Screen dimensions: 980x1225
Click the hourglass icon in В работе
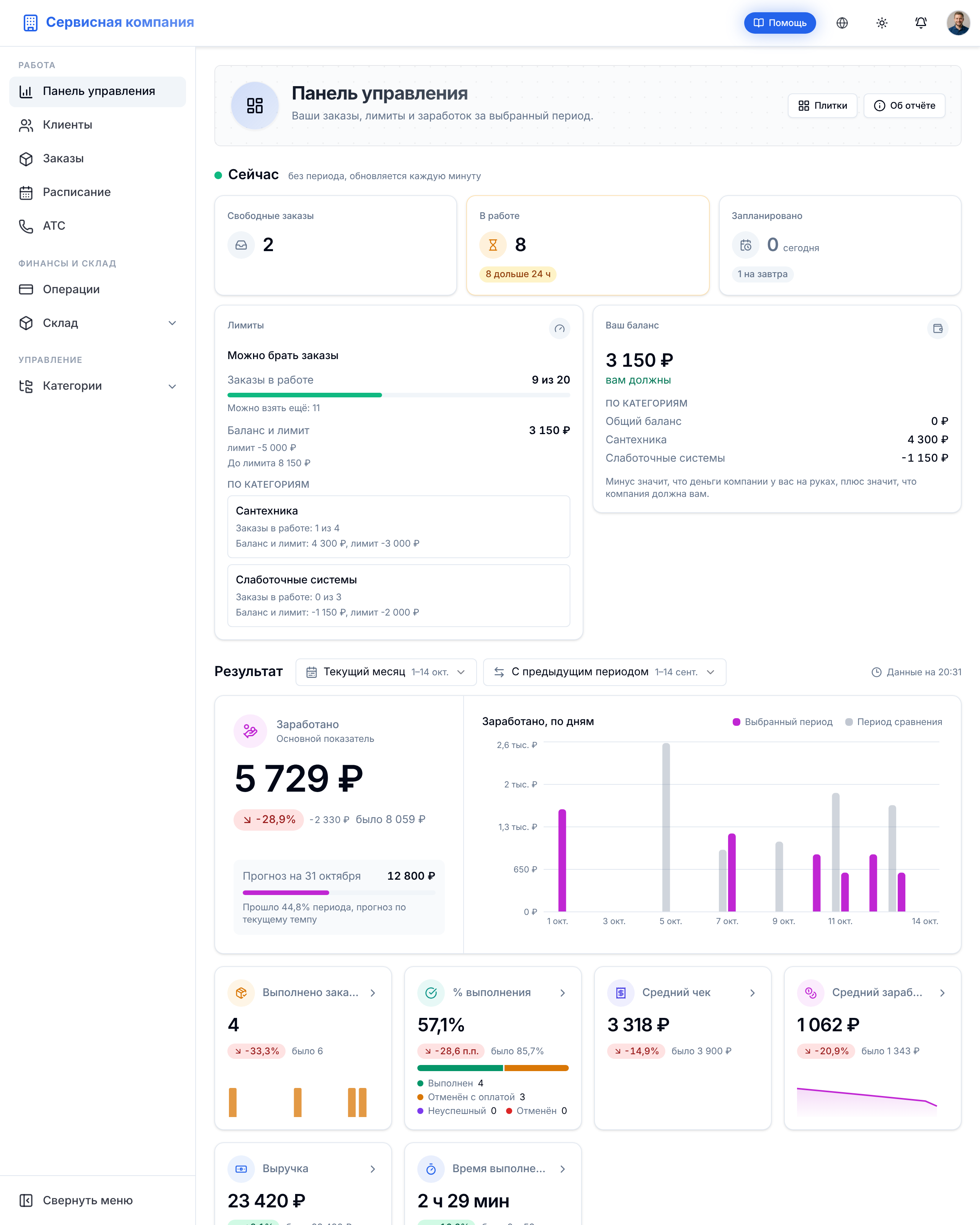point(493,245)
